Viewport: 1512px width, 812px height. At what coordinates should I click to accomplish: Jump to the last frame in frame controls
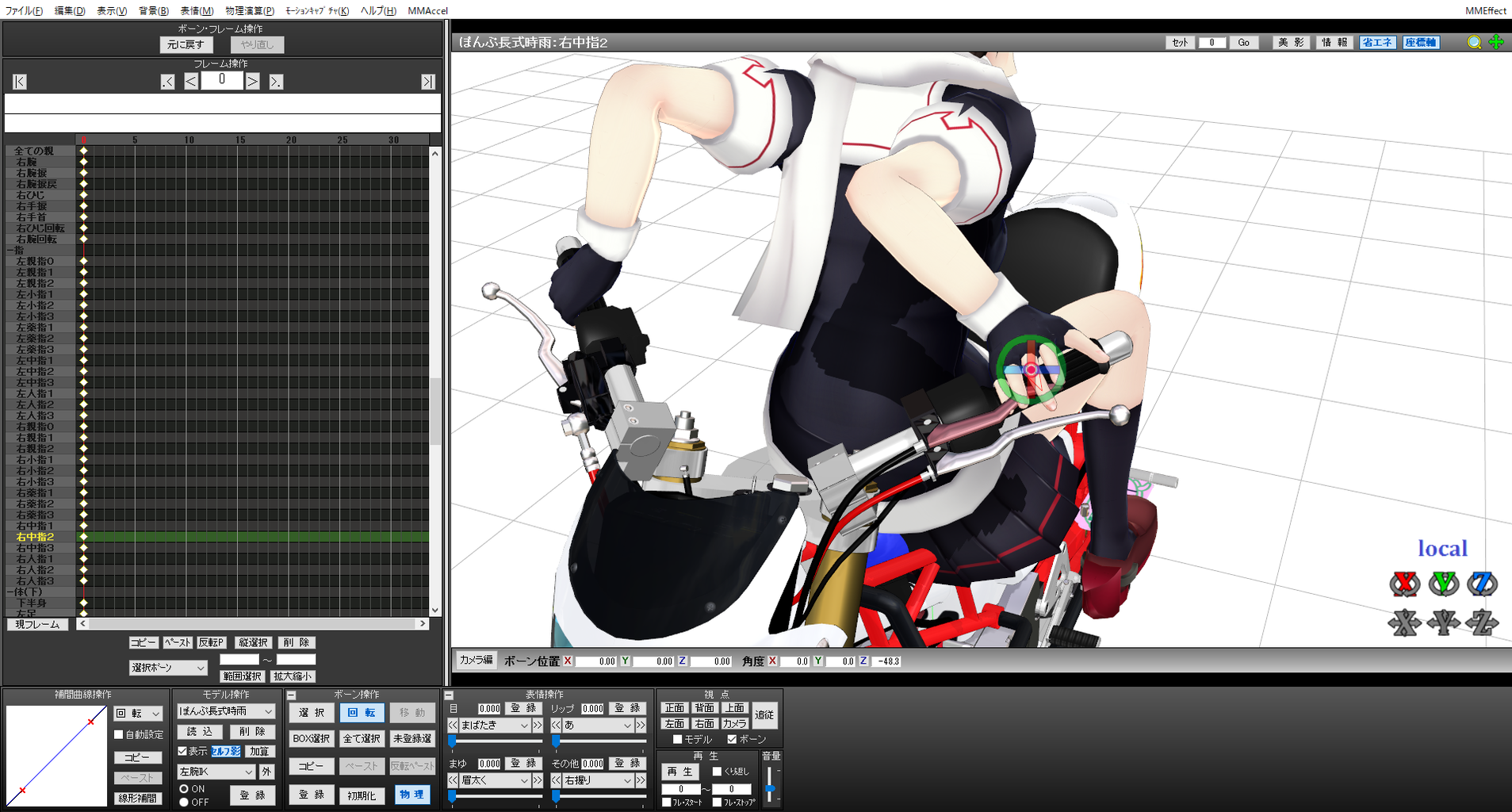click(x=428, y=82)
